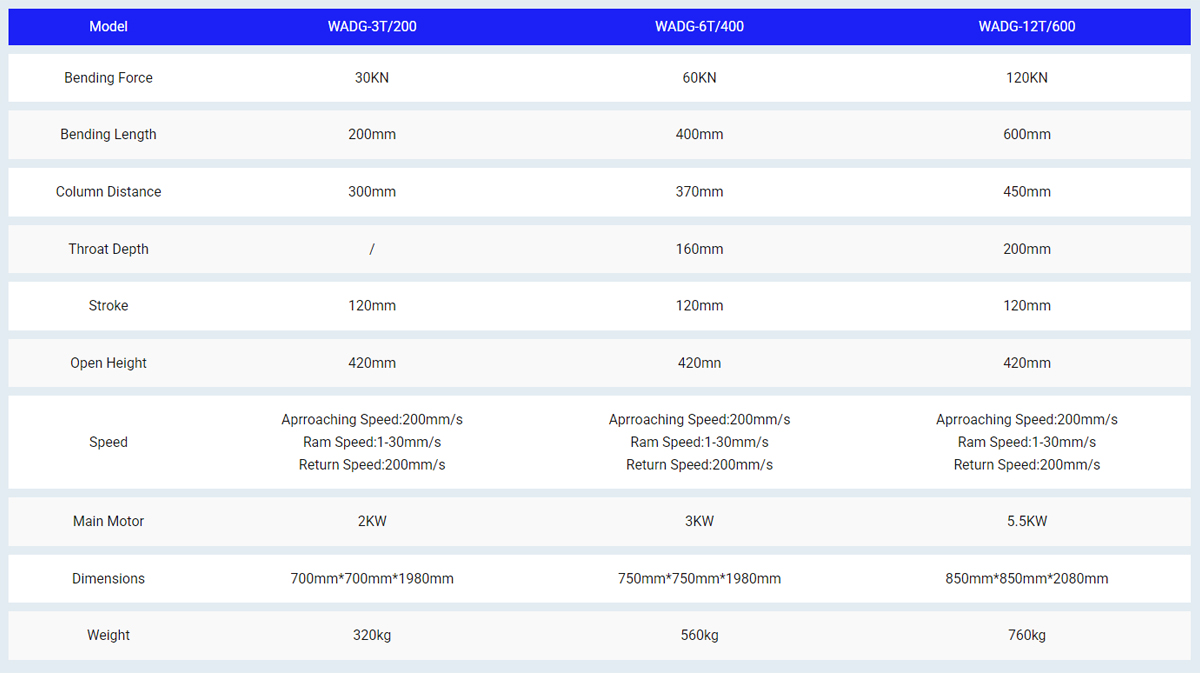Select the Stroke row label
Image resolution: width=1200 pixels, height=673 pixels.
point(108,306)
